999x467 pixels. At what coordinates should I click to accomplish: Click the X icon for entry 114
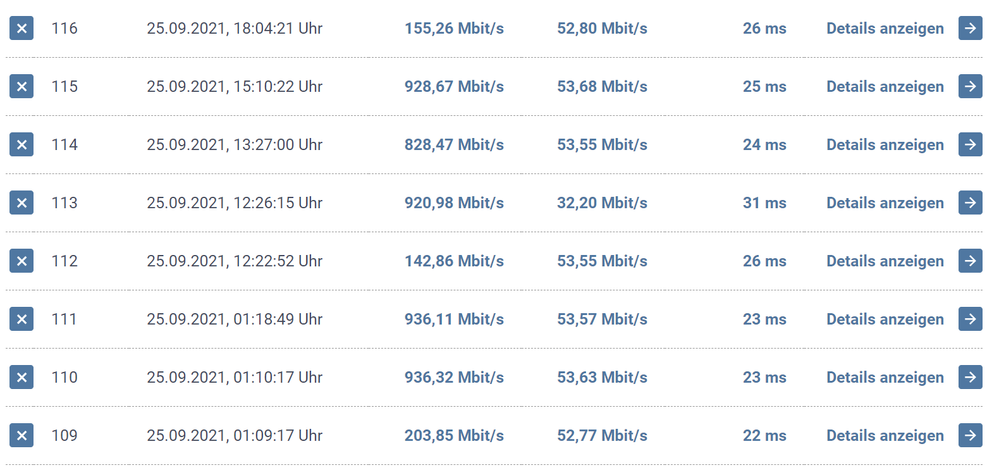[x=22, y=145]
